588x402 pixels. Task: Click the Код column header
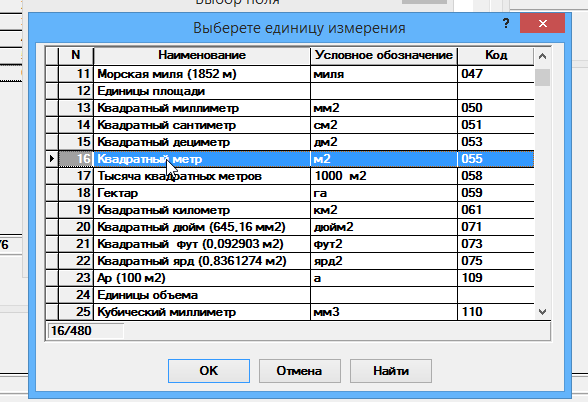click(496, 56)
